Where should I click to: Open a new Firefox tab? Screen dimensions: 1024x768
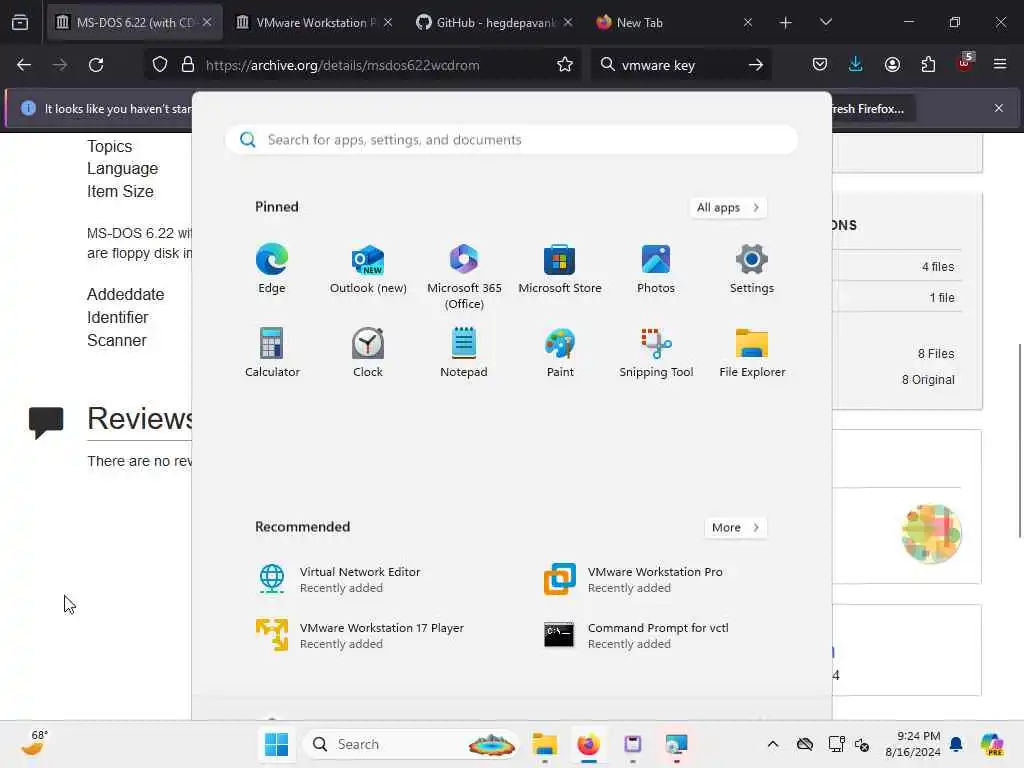coord(786,22)
